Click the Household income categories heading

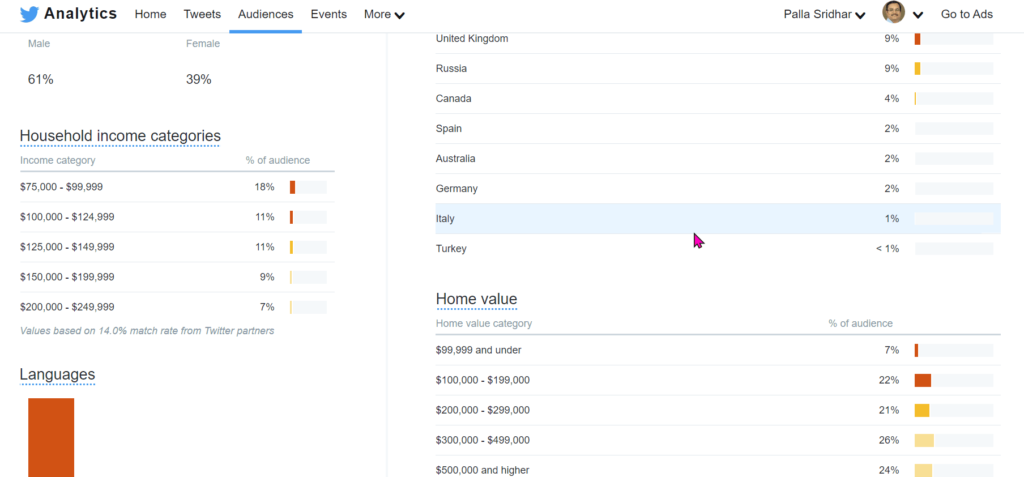pyautogui.click(x=120, y=136)
